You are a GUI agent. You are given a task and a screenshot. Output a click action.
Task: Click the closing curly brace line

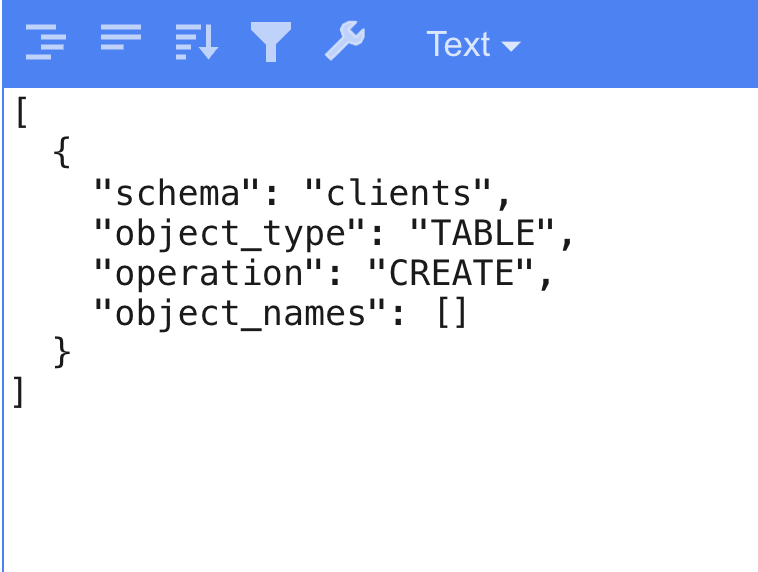(x=61, y=353)
